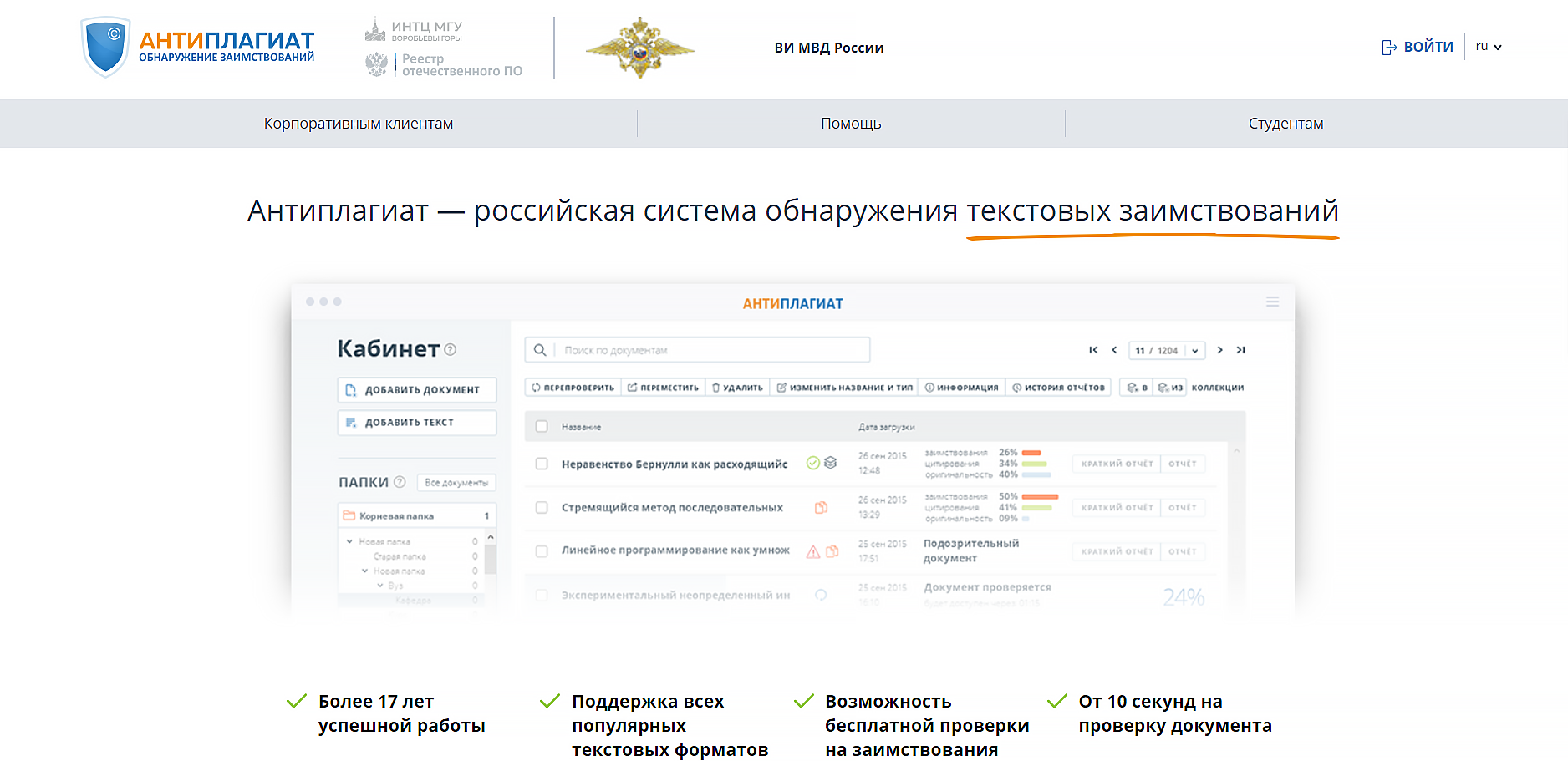
Task: Open the ИНТЦ МГУ partner logo
Action: pyautogui.click(x=414, y=31)
